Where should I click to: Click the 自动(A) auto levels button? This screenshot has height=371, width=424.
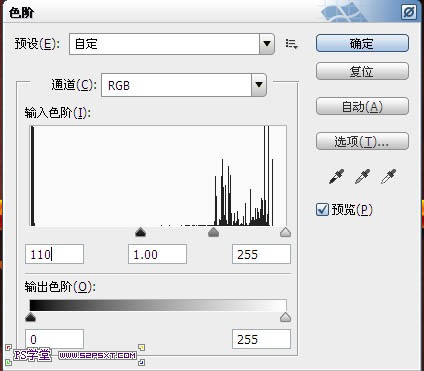click(x=362, y=106)
